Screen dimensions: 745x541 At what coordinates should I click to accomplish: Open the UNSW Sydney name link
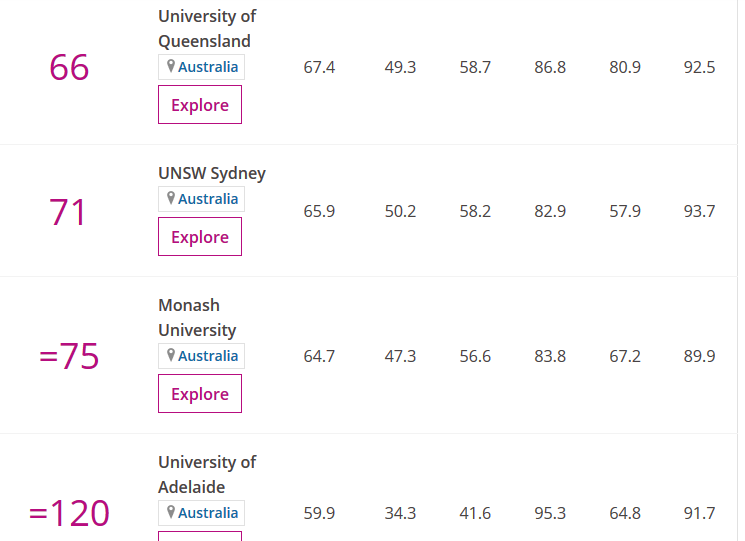(212, 173)
